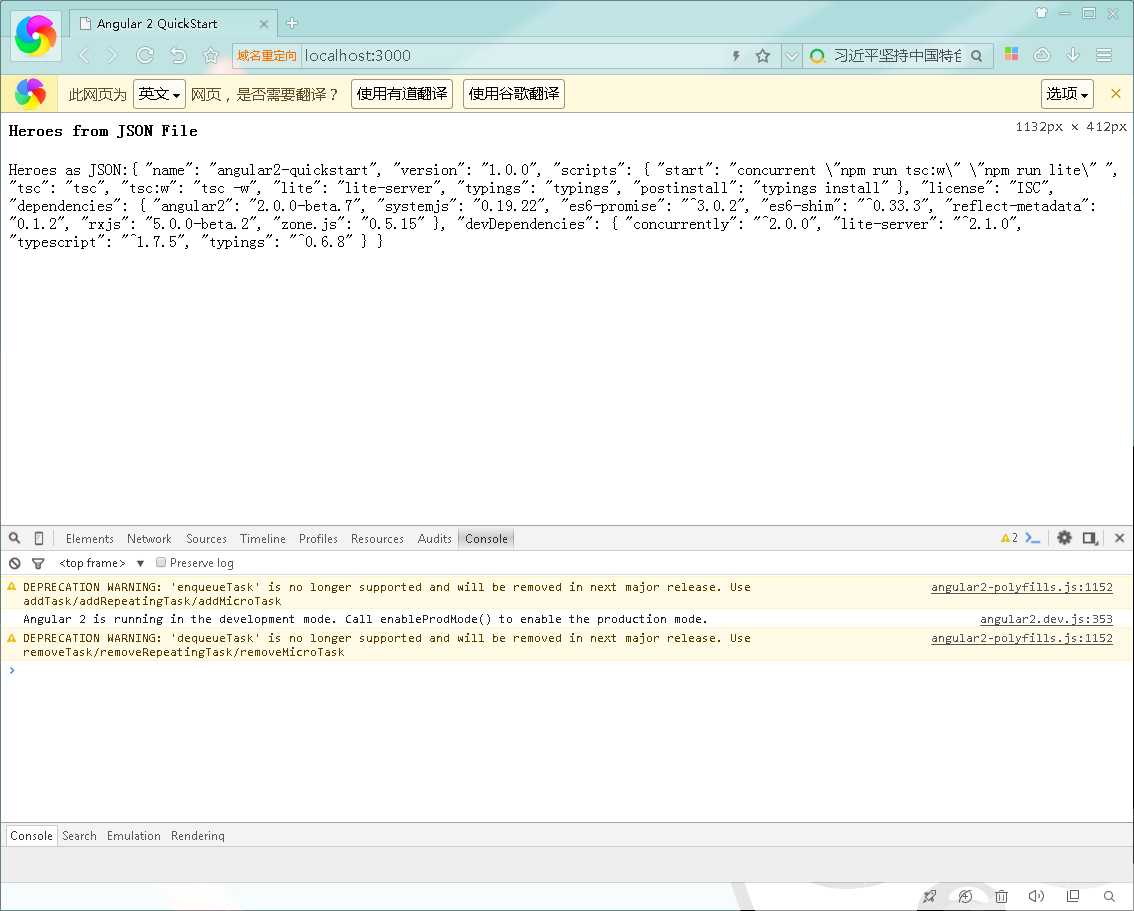1134x911 pixels.
Task: Enable the Preserve log checkbox
Action: click(x=161, y=562)
